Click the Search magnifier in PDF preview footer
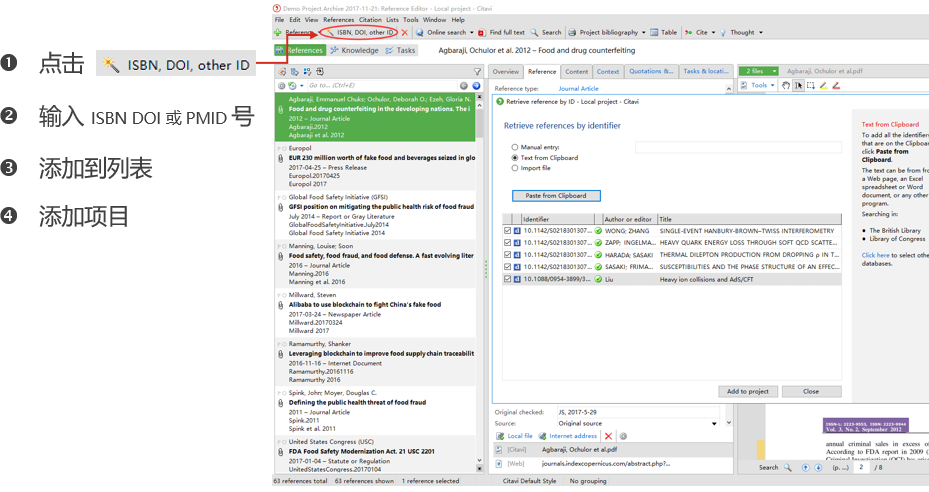929x492 pixels. coord(788,467)
